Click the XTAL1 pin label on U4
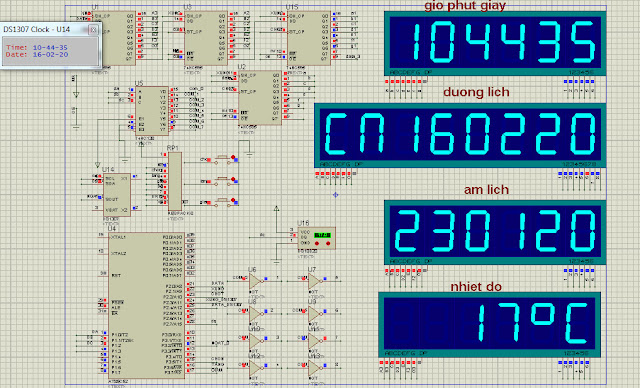This screenshot has width=640, height=388. 118,237
